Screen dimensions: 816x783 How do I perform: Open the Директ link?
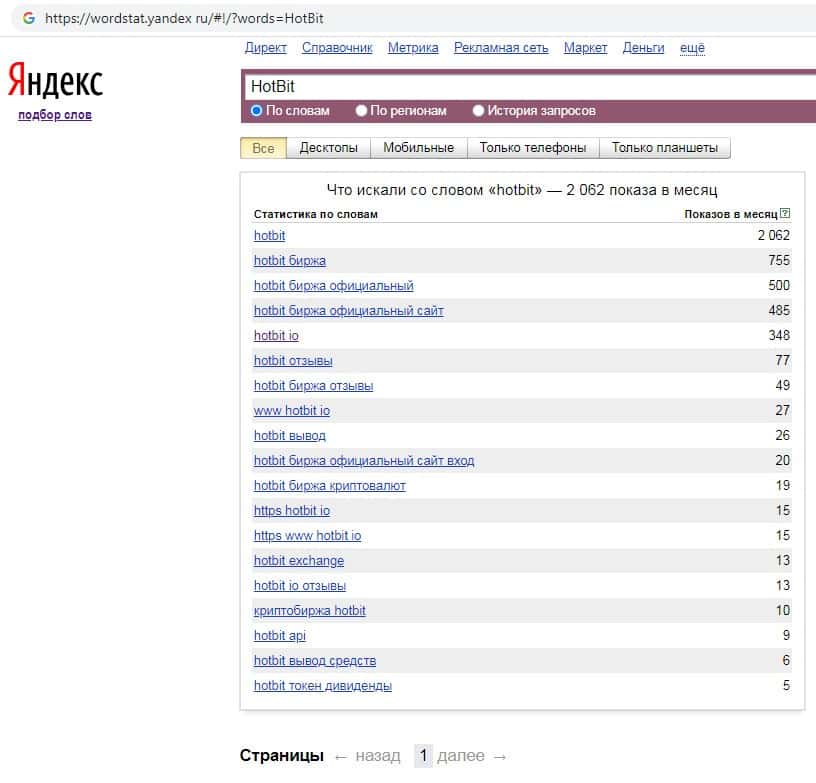(265, 48)
